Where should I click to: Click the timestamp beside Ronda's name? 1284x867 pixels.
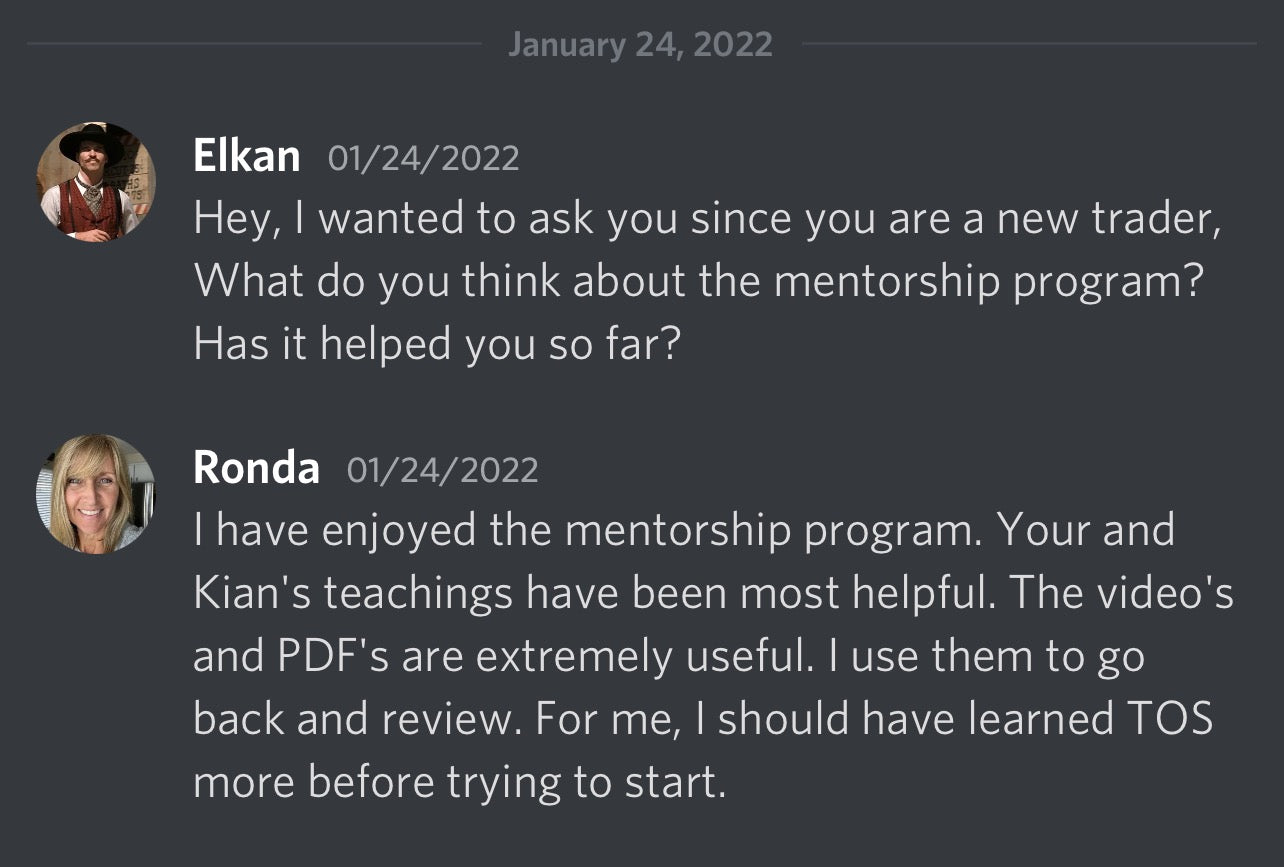point(442,470)
